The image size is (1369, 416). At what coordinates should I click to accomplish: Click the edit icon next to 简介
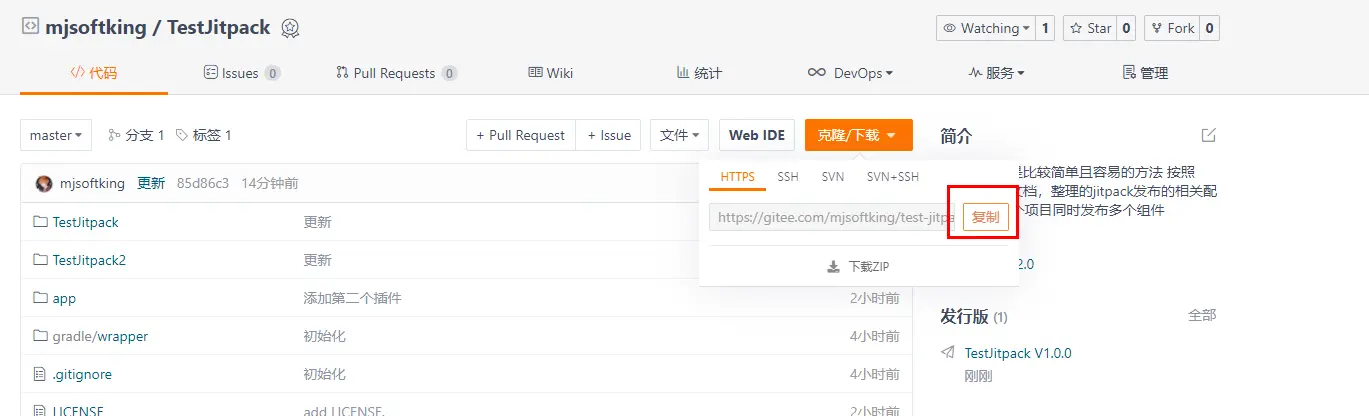point(1208,135)
